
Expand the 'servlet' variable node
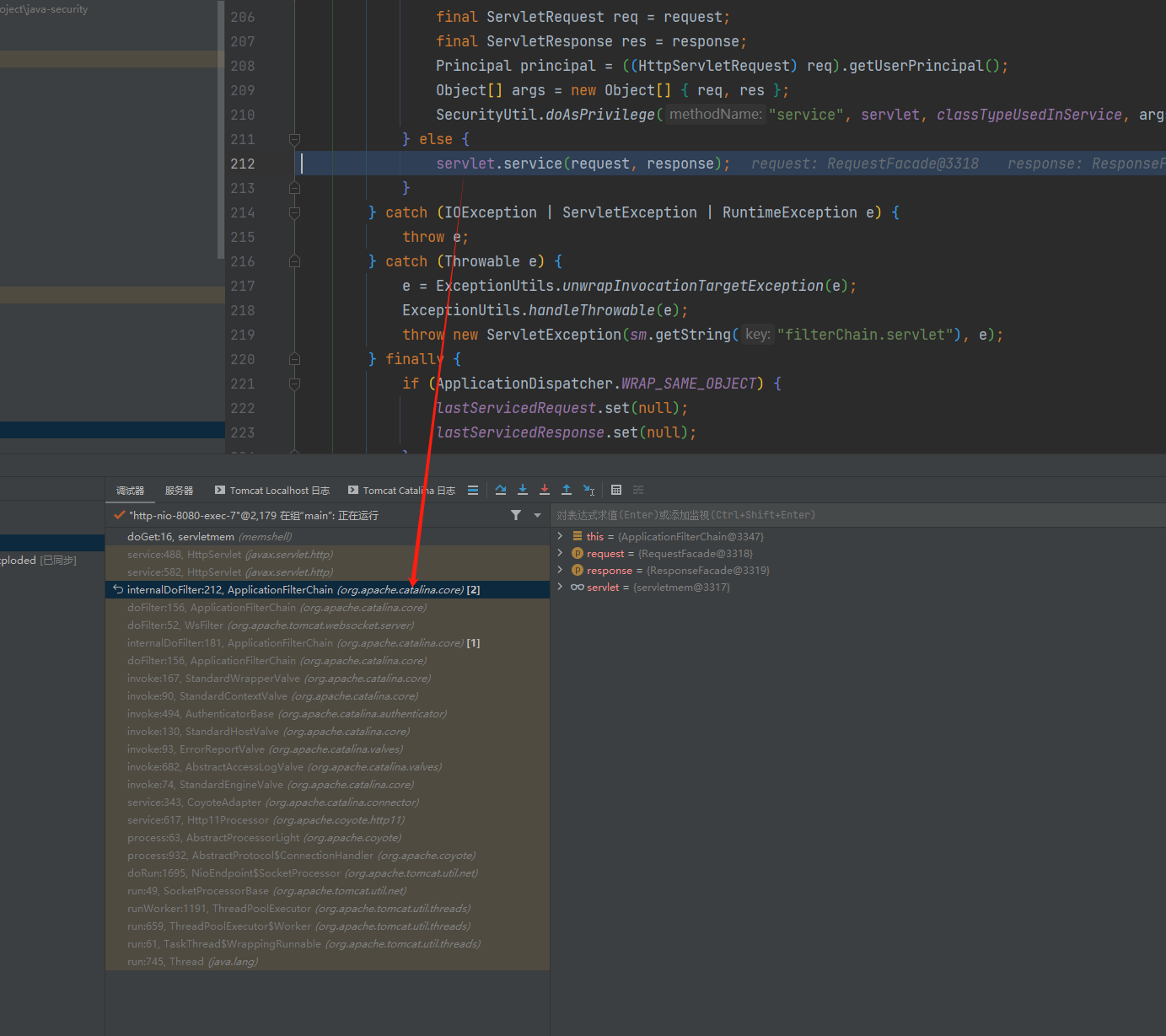pos(560,587)
